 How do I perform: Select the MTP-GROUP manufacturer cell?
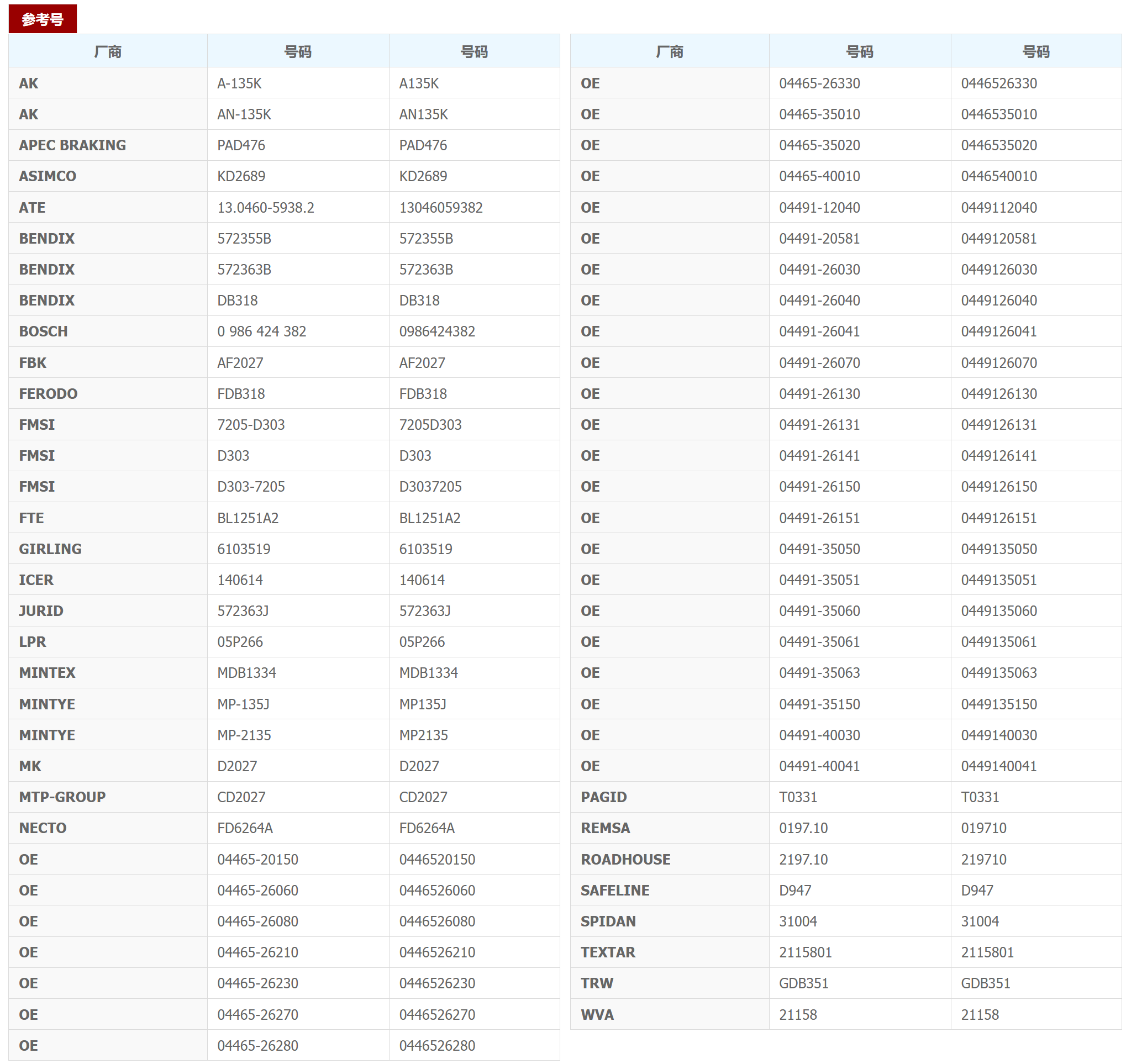[62, 797]
